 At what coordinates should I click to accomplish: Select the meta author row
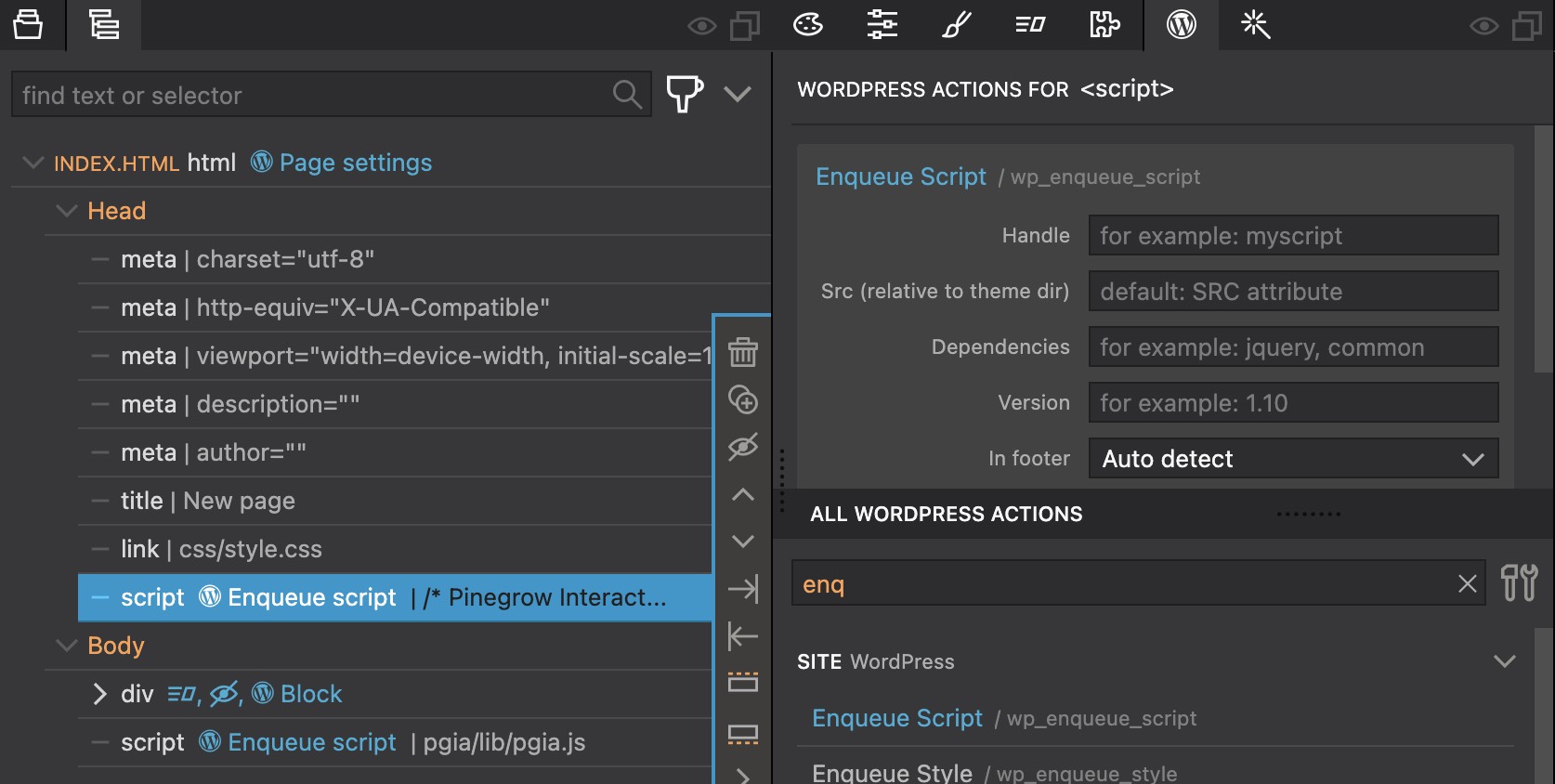click(x=395, y=452)
